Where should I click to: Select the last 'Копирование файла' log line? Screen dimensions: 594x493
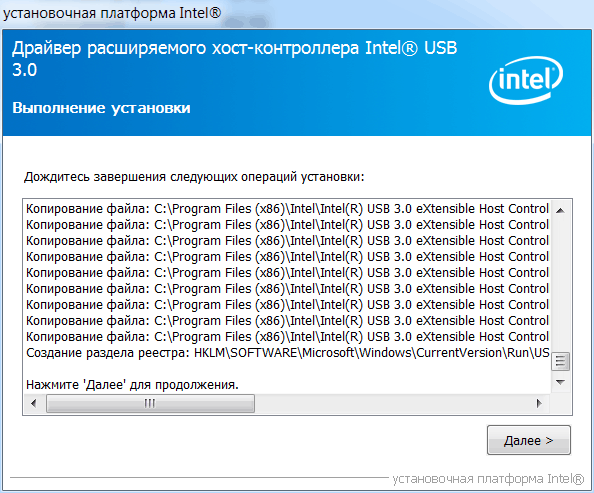pos(287,337)
